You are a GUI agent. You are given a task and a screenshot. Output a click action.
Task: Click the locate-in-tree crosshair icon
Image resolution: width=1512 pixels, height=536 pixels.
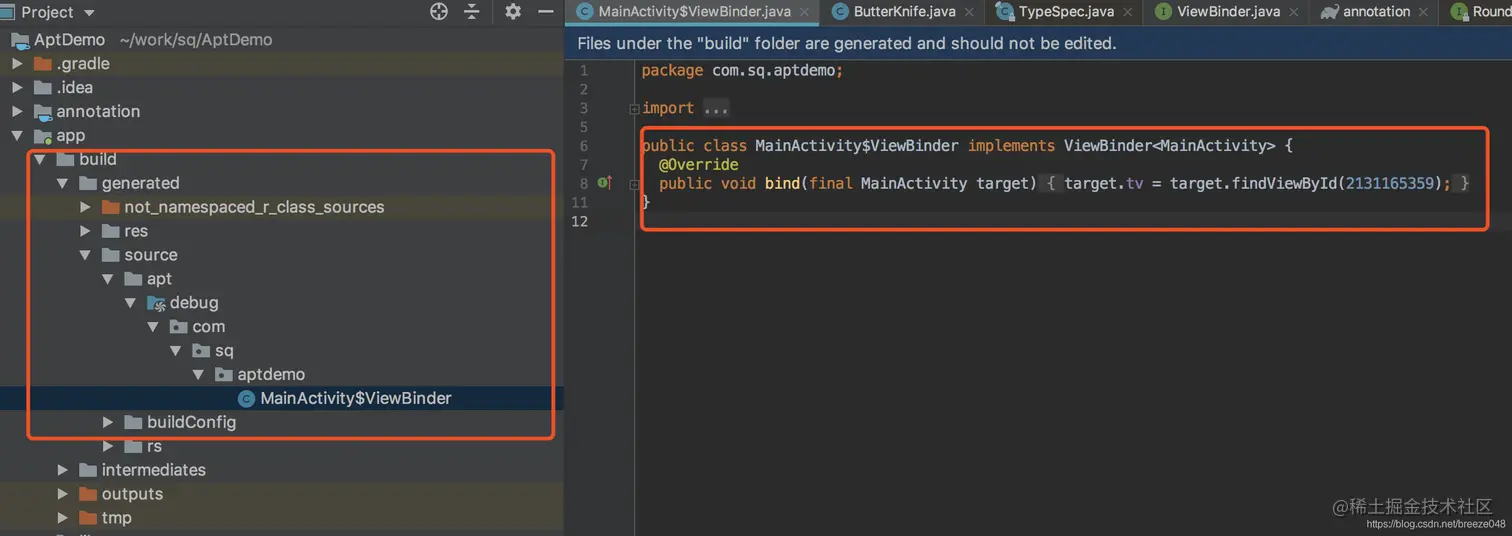[438, 12]
